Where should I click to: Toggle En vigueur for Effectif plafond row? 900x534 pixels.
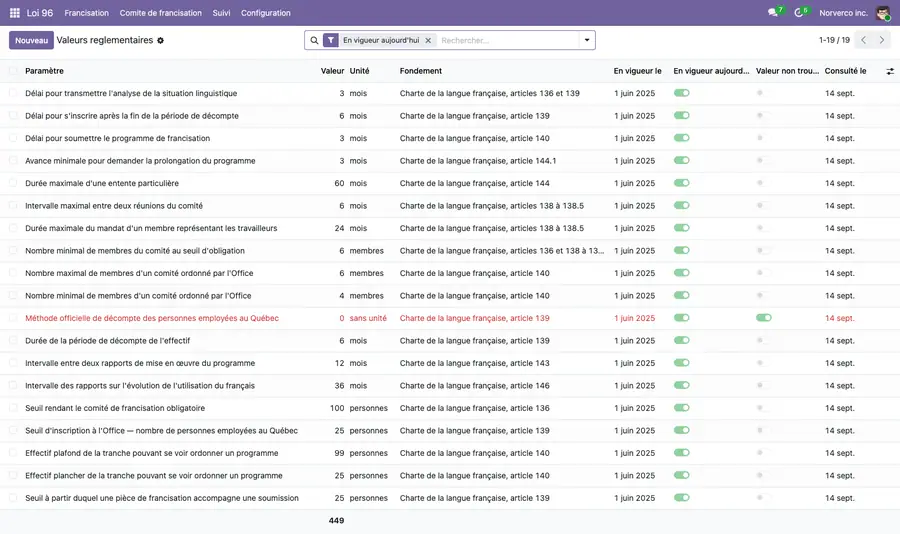pos(681,453)
